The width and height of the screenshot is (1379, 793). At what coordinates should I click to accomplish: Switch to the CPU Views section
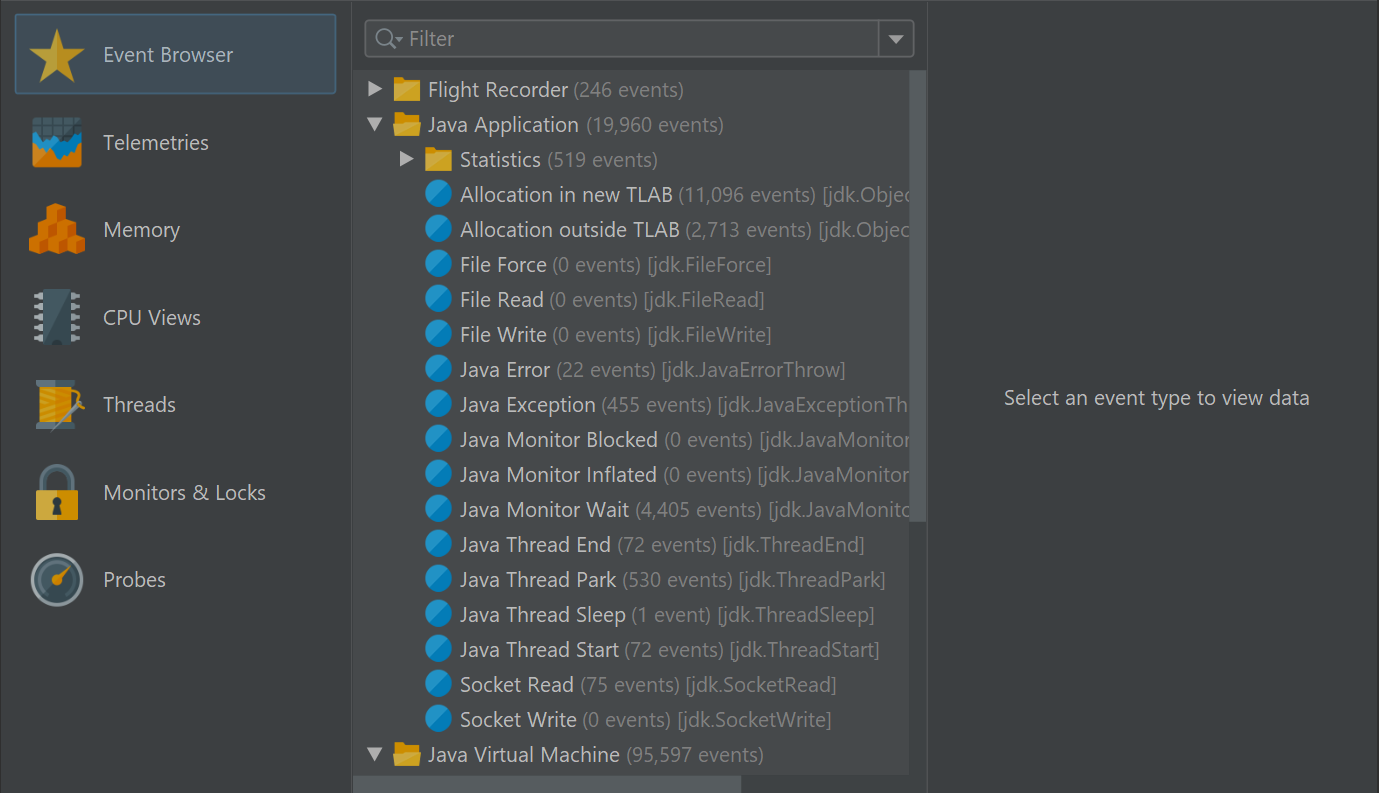pyautogui.click(x=175, y=317)
